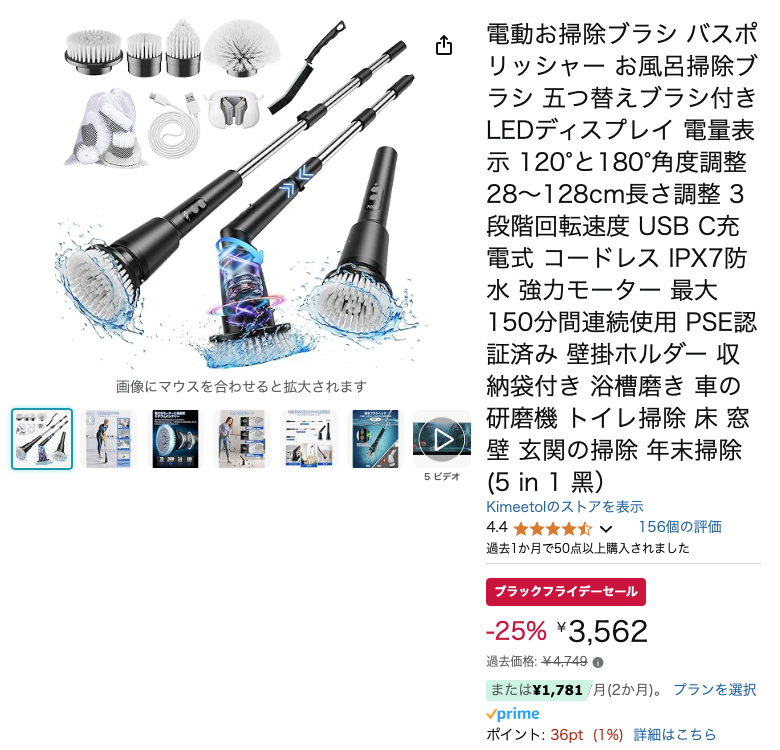Click the prime logo
Image resolution: width=780 pixels, height=750 pixels.
pos(512,713)
